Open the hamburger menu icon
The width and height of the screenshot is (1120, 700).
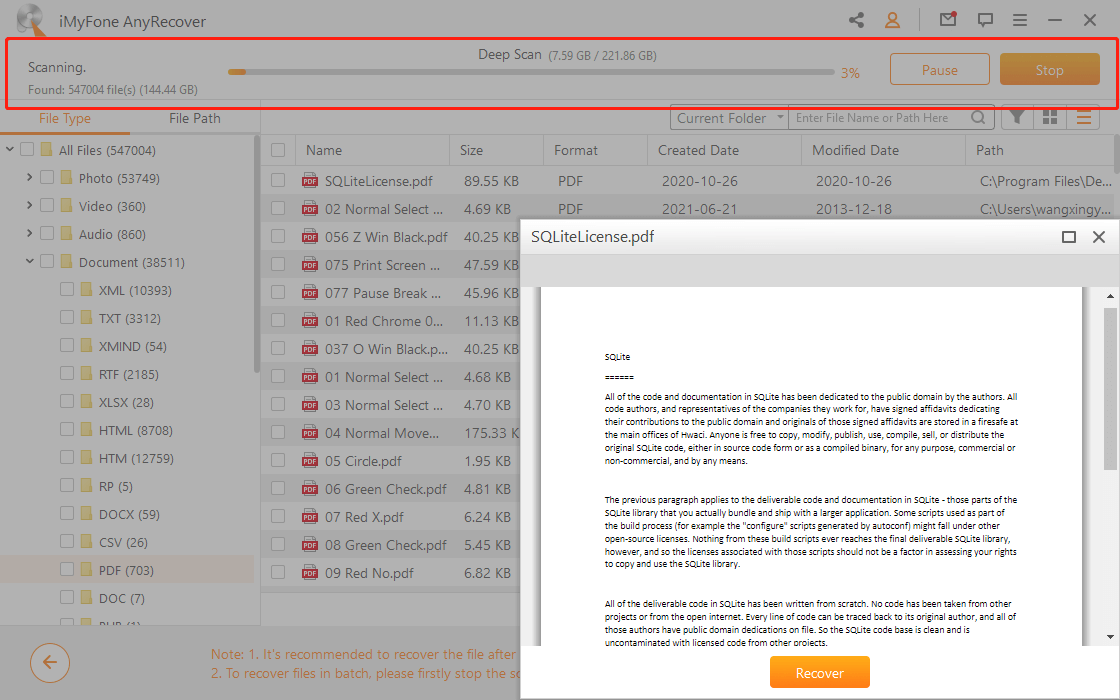(1020, 20)
